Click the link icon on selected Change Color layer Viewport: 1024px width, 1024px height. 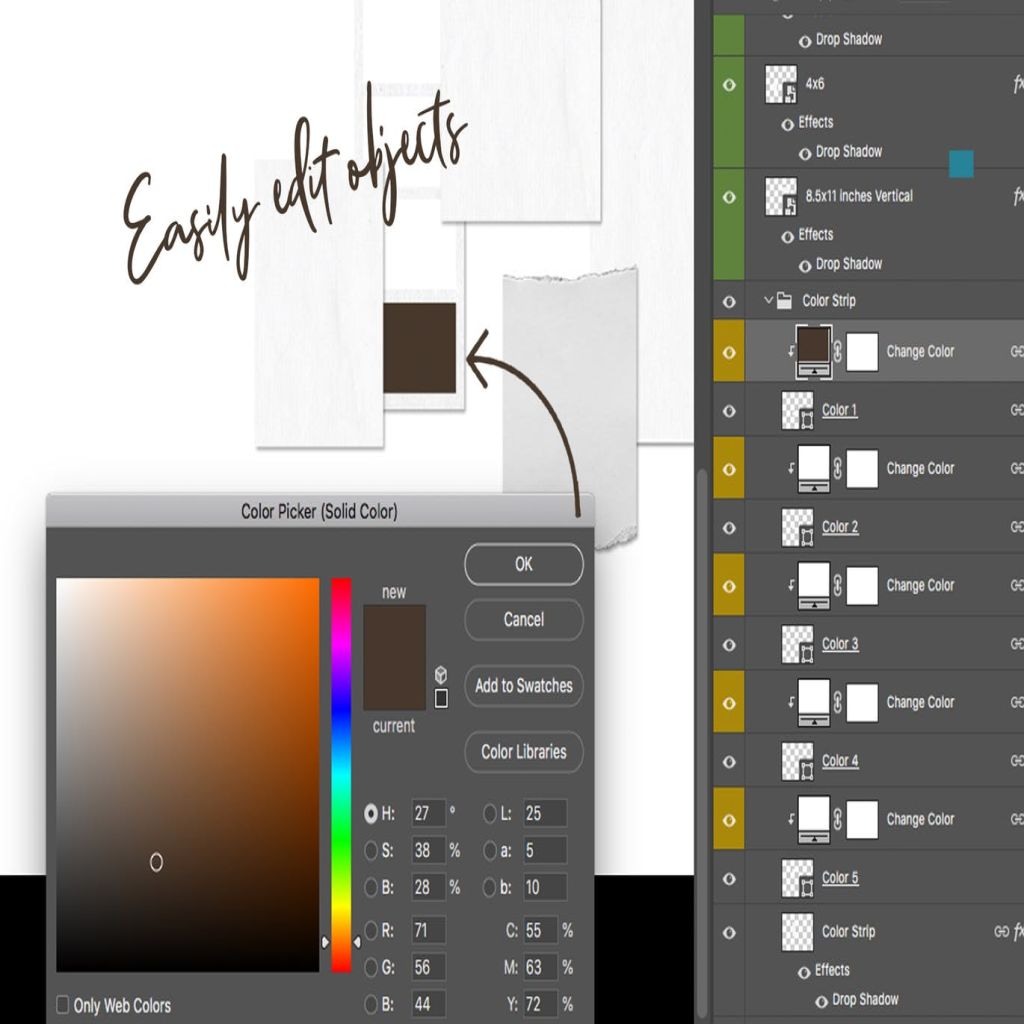(837, 352)
